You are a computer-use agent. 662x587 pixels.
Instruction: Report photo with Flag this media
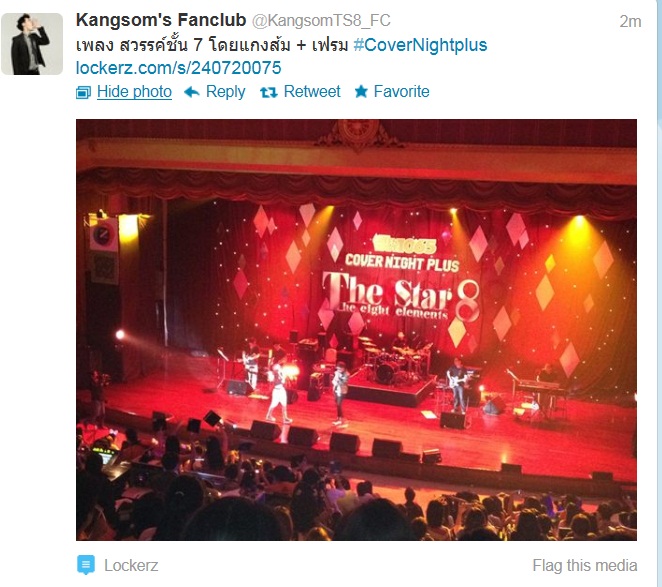point(585,565)
